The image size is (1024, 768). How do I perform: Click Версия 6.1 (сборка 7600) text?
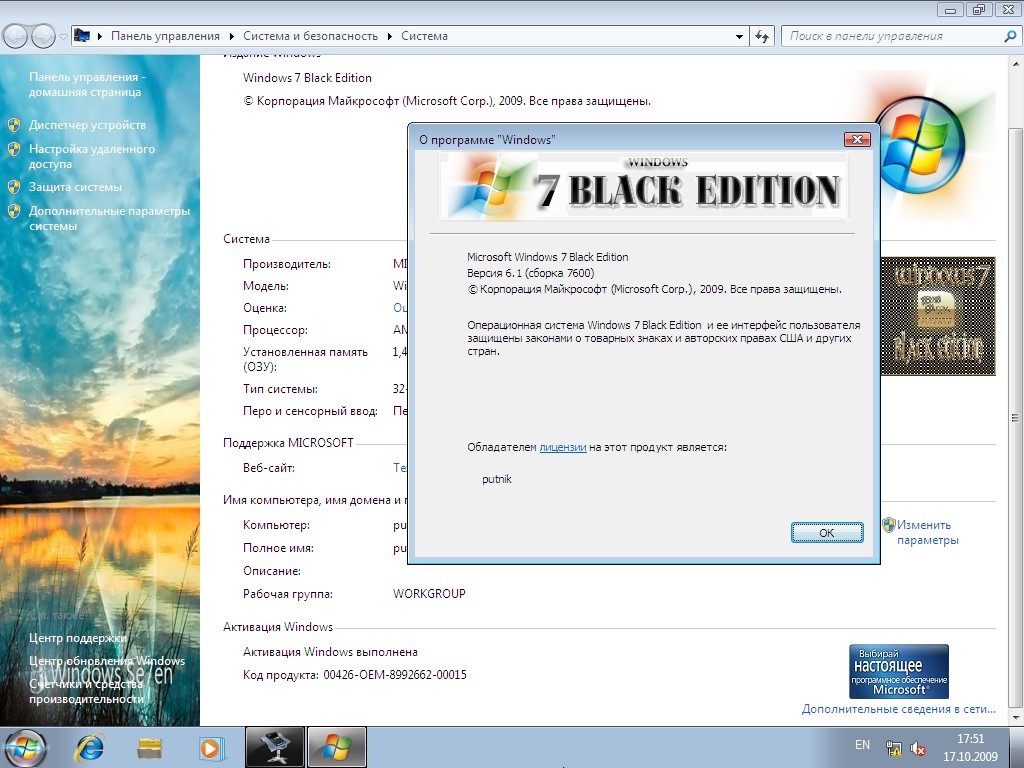530,273
